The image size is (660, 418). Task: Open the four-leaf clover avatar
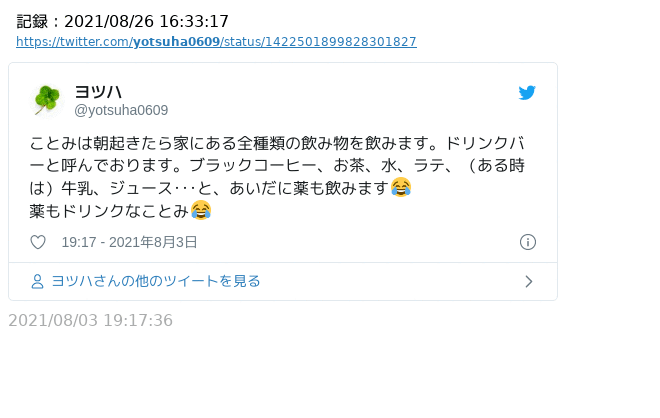click(47, 100)
